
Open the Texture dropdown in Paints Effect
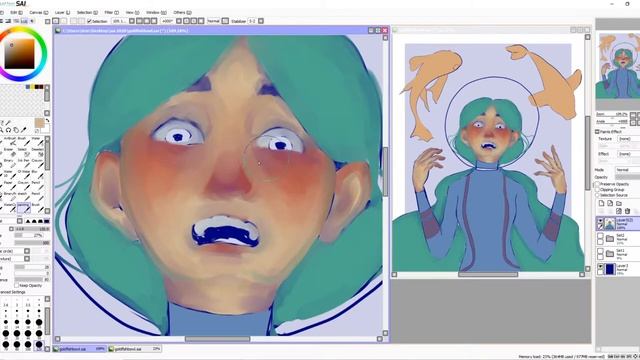coord(629,139)
